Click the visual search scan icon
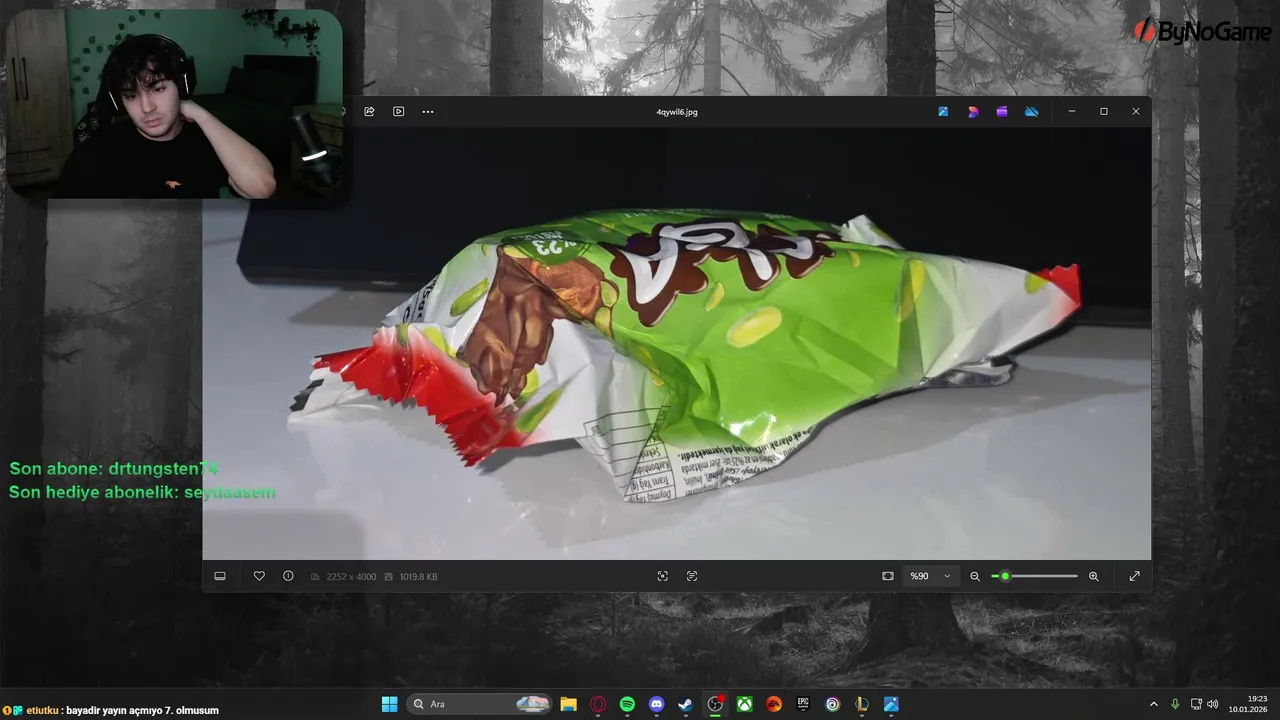Screen dimensions: 1280x720 click(662, 576)
